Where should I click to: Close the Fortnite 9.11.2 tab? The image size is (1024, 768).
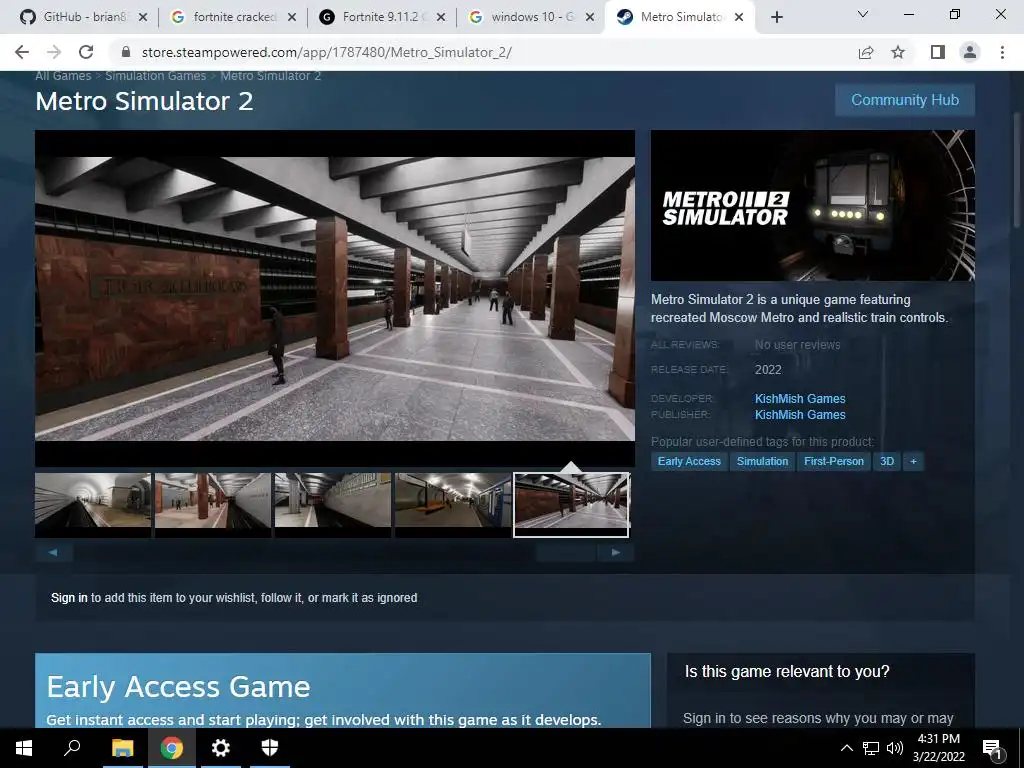[441, 18]
